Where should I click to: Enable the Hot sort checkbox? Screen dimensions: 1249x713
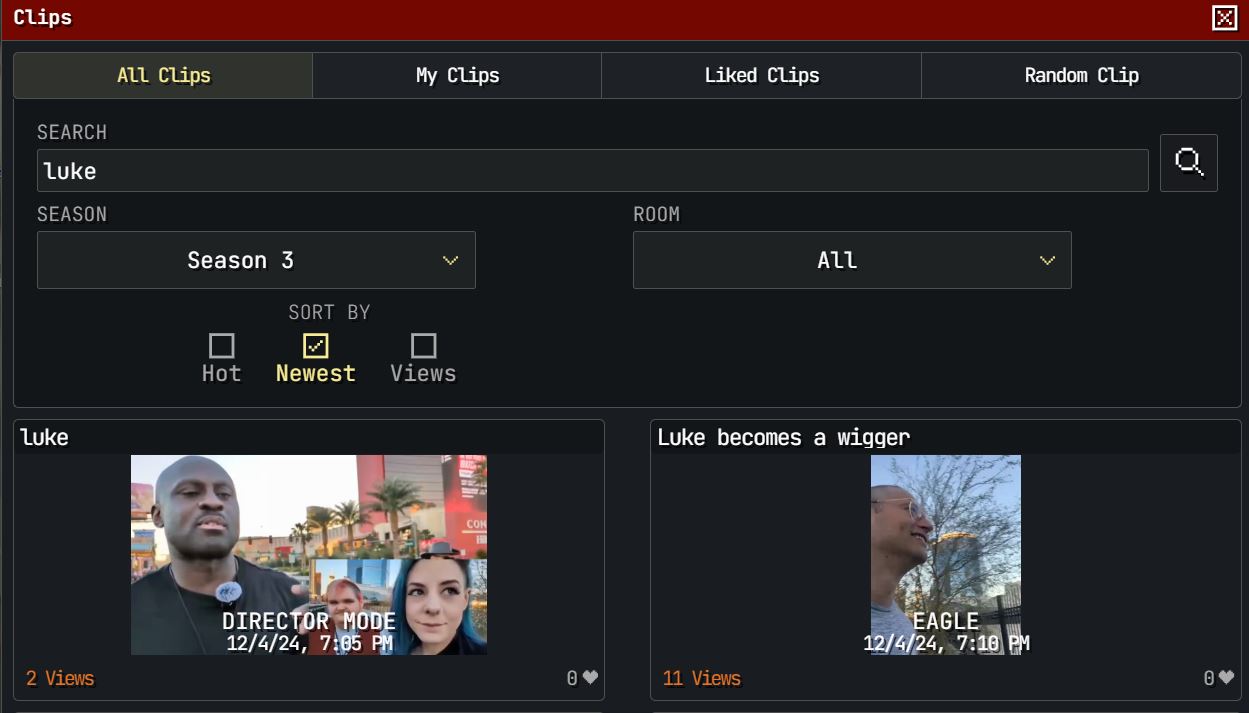coord(221,346)
